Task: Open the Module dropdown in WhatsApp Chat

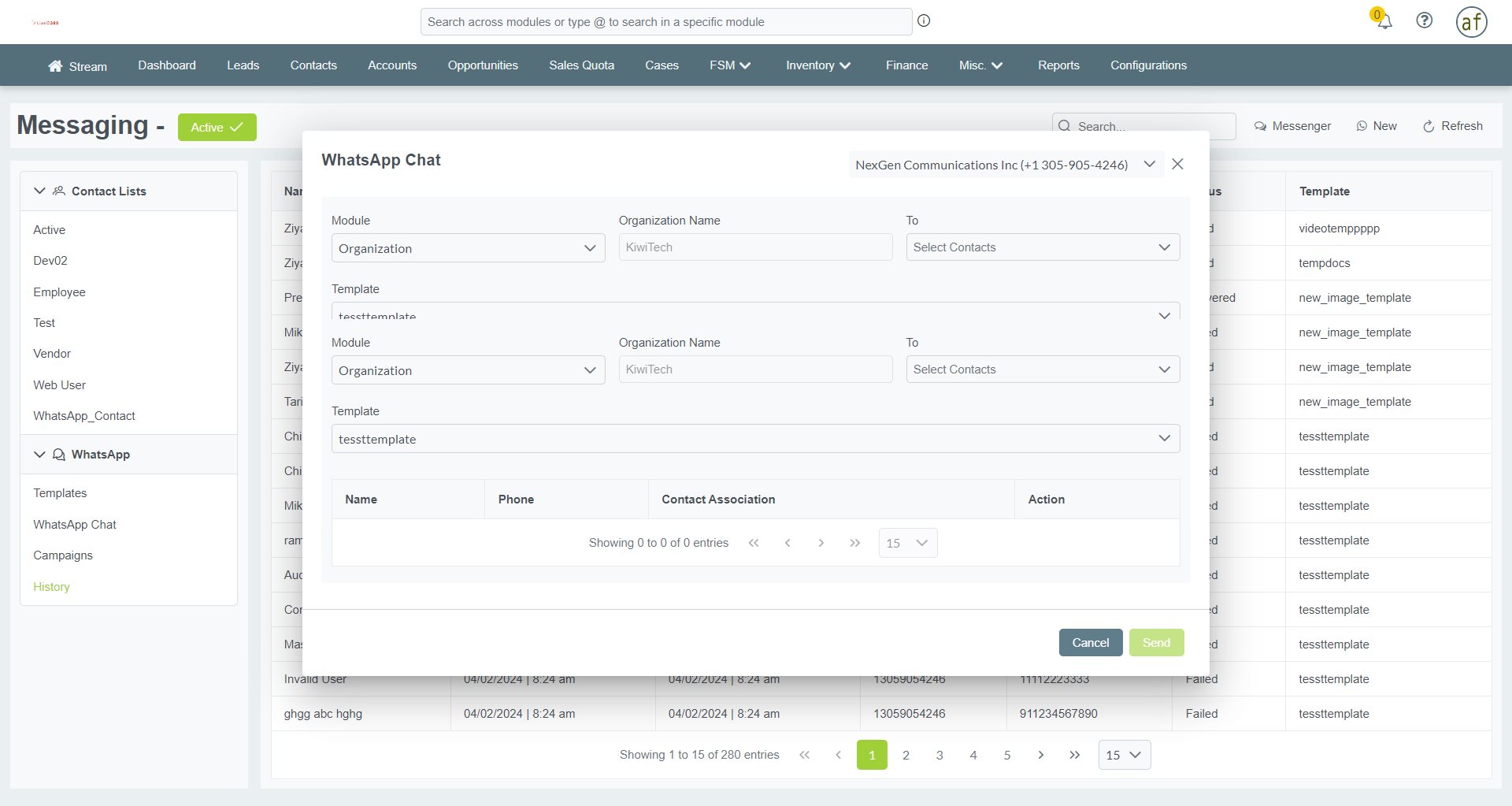Action: (468, 248)
